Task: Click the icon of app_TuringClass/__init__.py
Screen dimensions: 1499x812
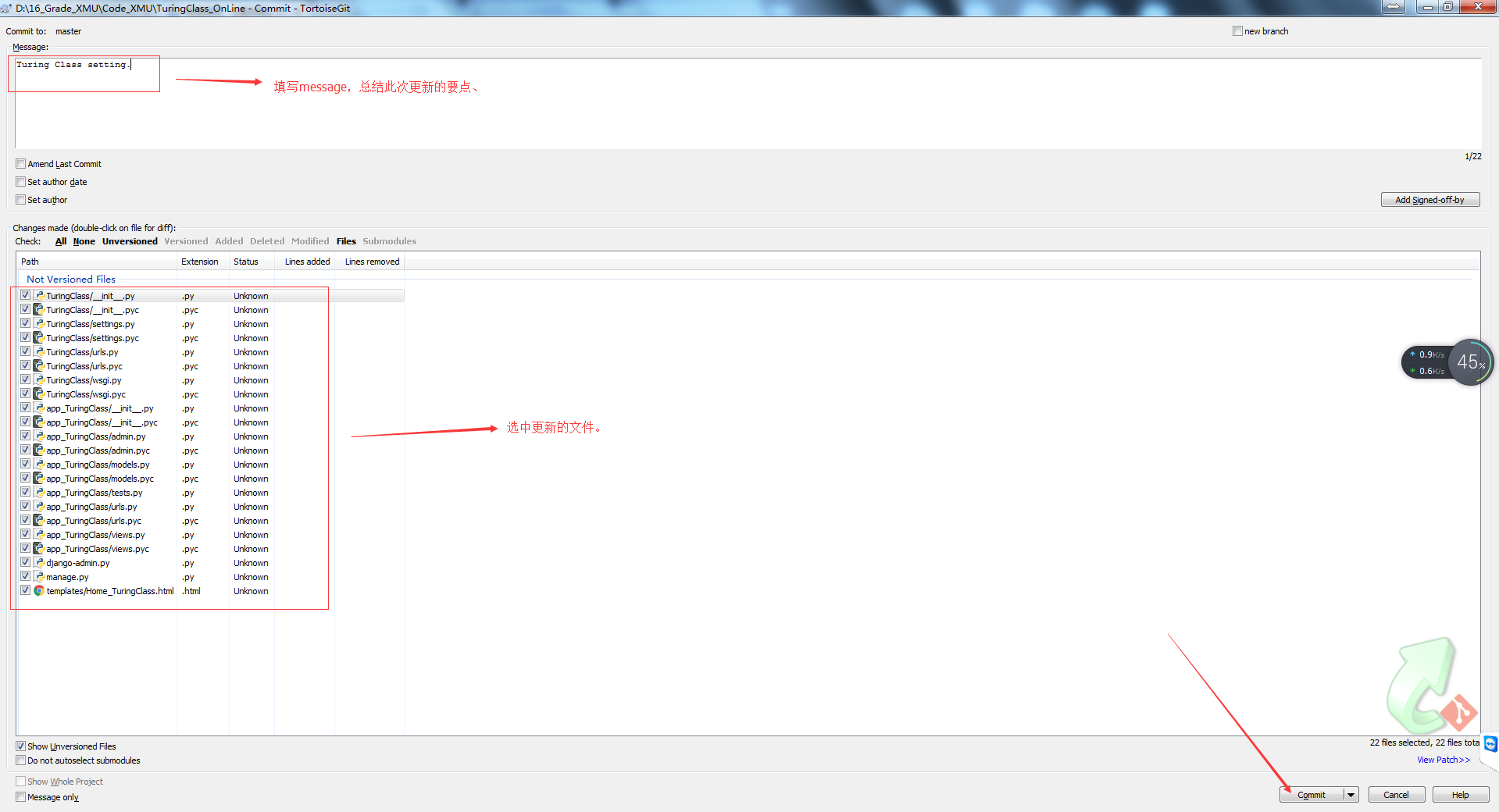Action: tap(39, 408)
